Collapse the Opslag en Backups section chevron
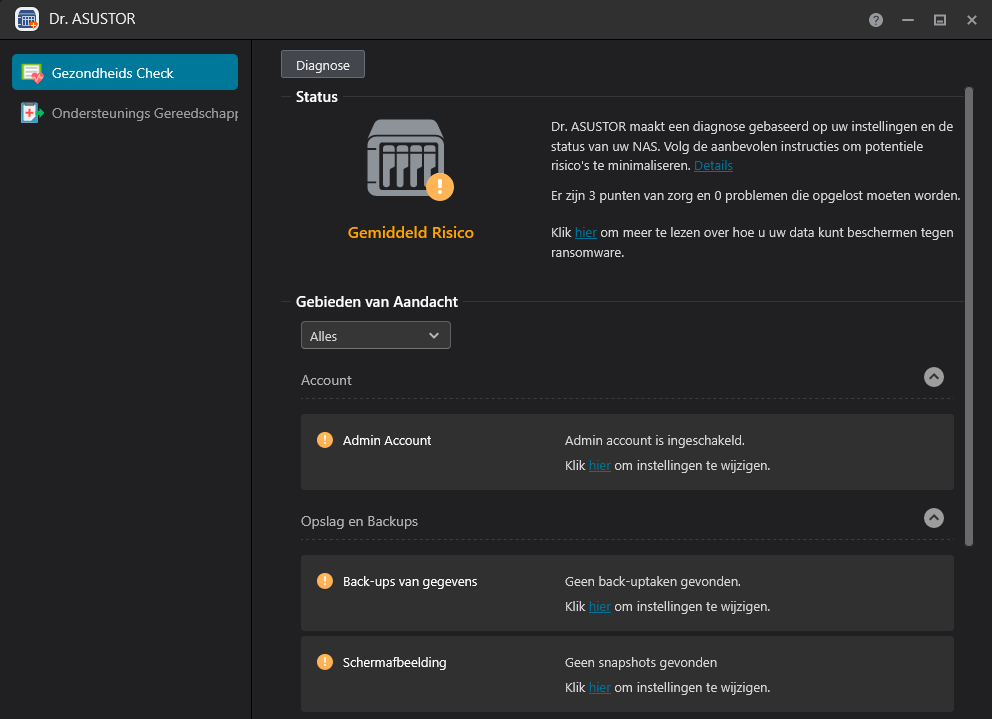This screenshot has height=719, width=992. [x=933, y=518]
